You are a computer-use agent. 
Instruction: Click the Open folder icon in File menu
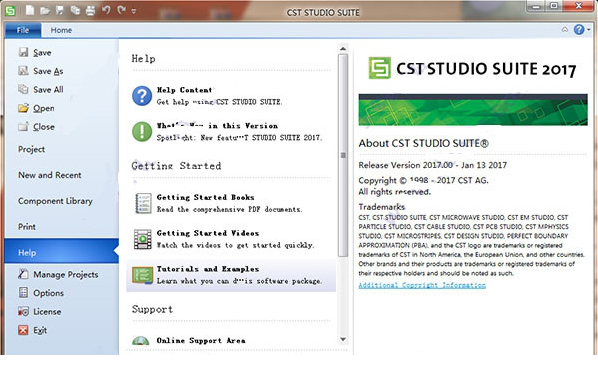[x=24, y=108]
